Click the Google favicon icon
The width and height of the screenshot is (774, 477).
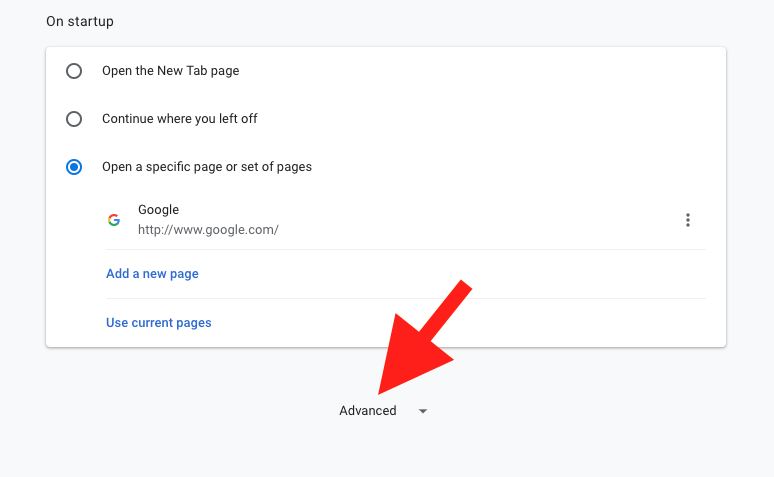pos(114,220)
